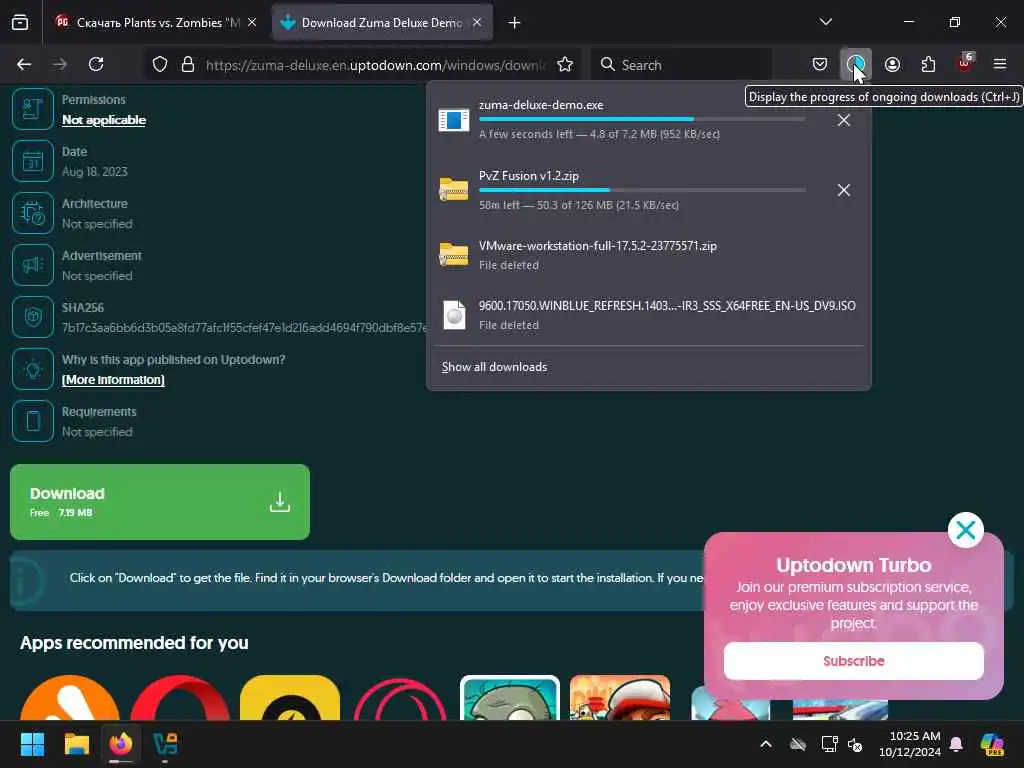Show hidden system tray icons
Screen dimensions: 1024x768
coord(766,744)
